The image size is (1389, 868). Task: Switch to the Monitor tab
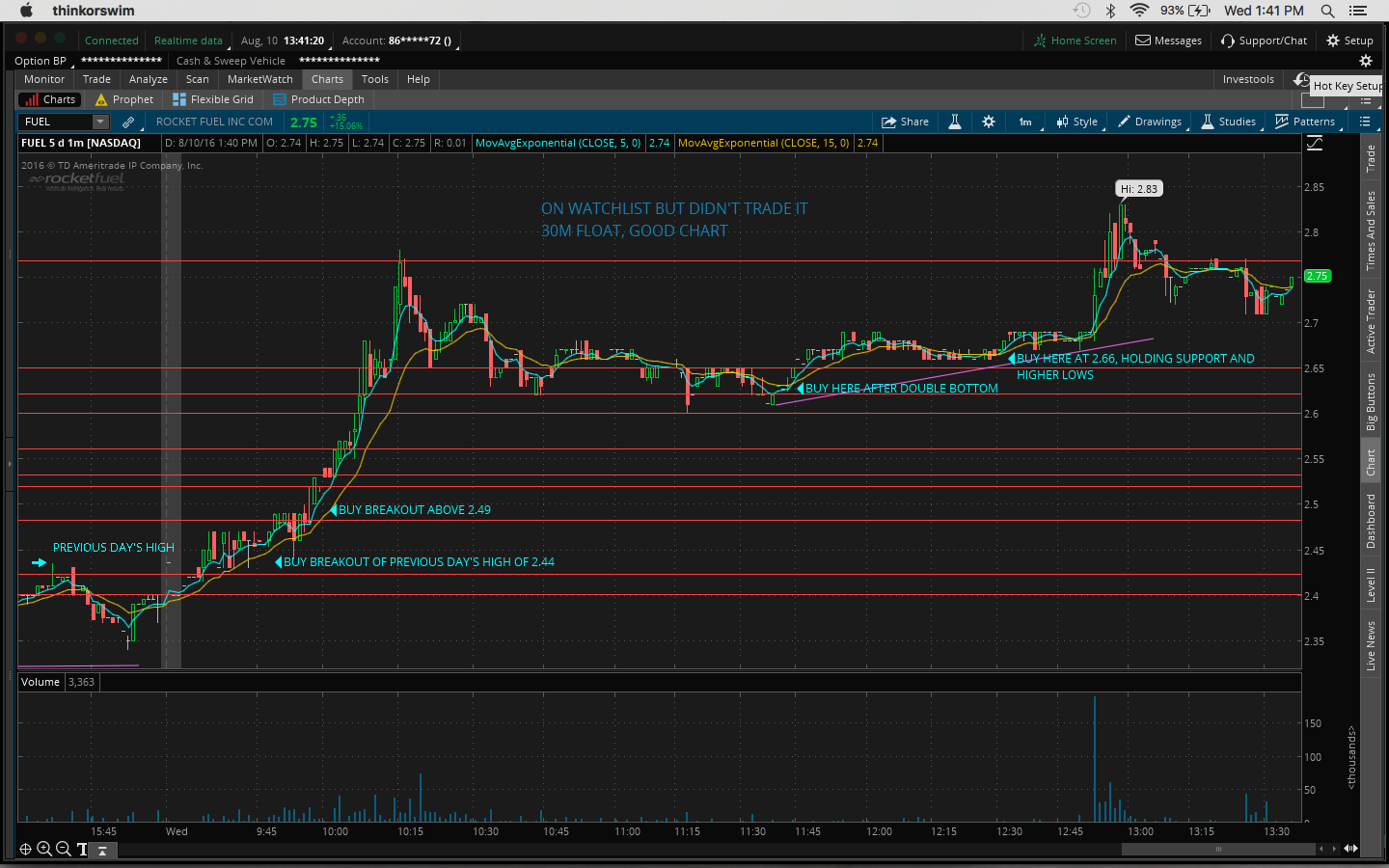pos(44,79)
